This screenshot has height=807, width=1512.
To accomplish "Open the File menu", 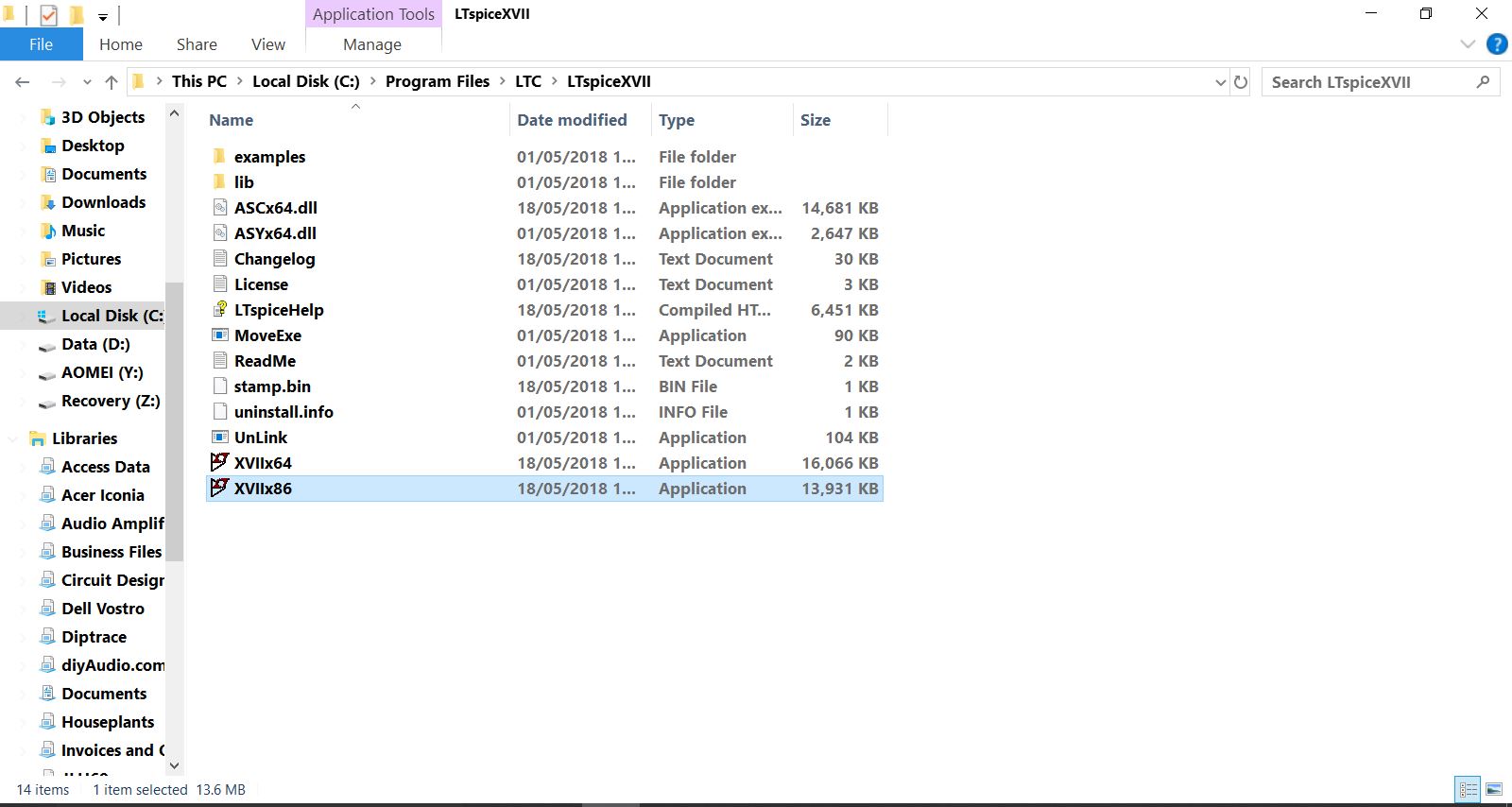I will tap(41, 44).
